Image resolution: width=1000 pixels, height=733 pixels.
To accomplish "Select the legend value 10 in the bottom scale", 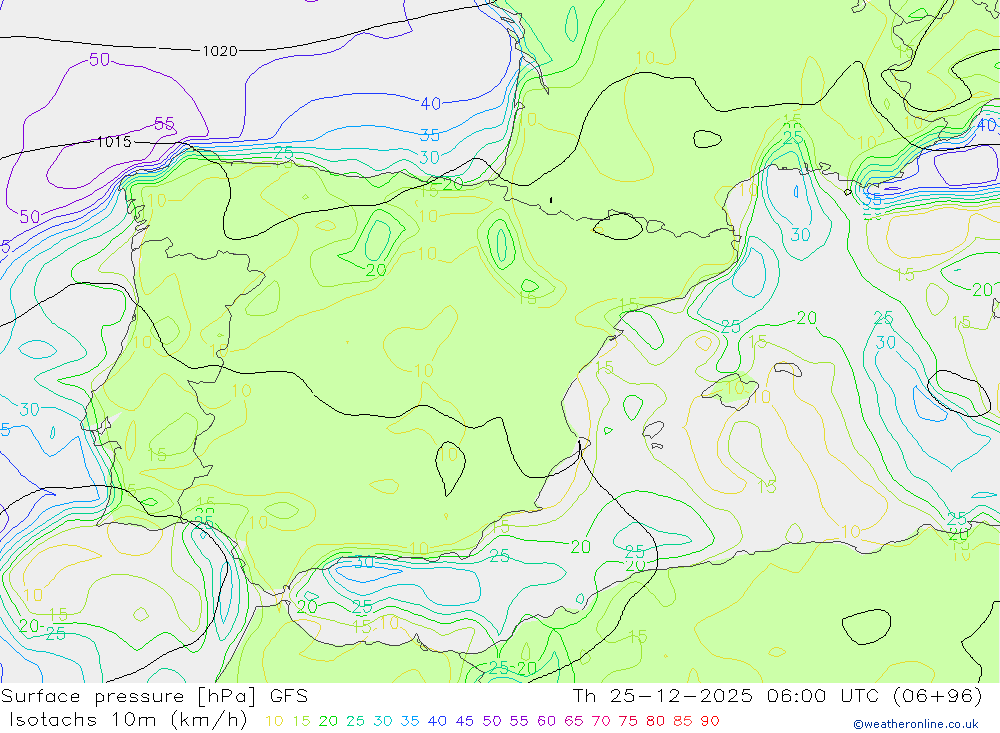I will pyautogui.click(x=274, y=721).
